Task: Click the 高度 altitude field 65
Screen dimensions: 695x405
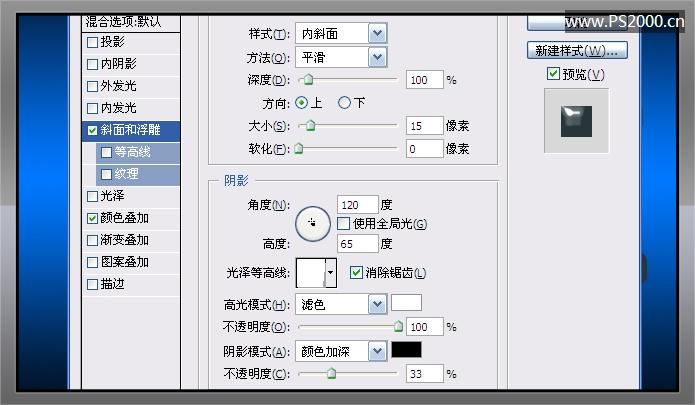Action: click(x=358, y=244)
